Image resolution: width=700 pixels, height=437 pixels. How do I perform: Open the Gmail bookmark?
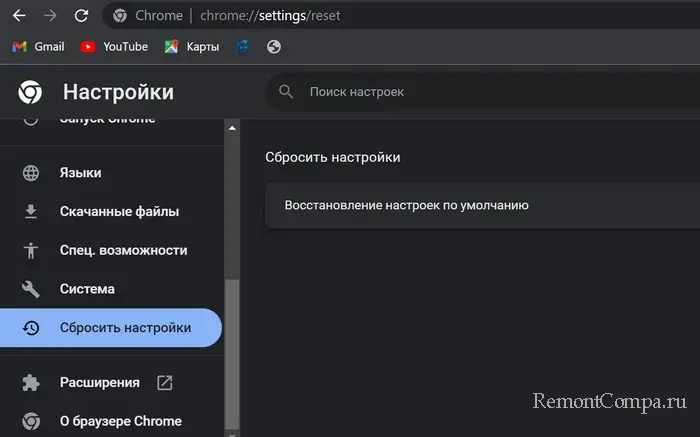pyautogui.click(x=38, y=46)
